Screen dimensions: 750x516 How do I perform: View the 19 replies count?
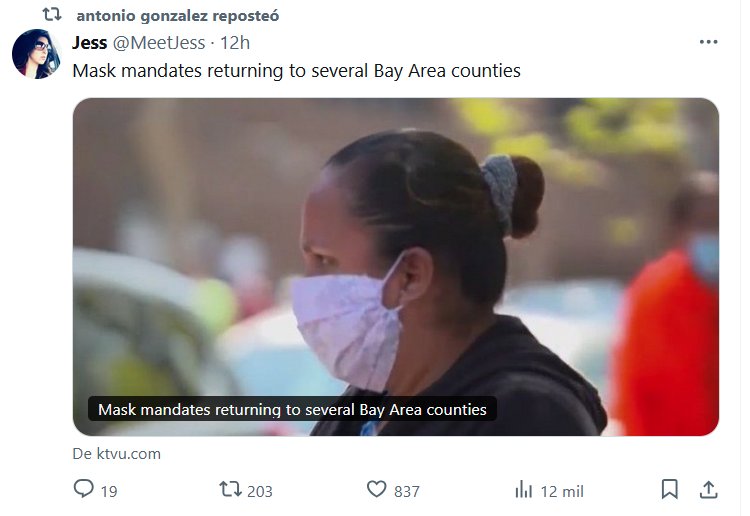tap(109, 492)
